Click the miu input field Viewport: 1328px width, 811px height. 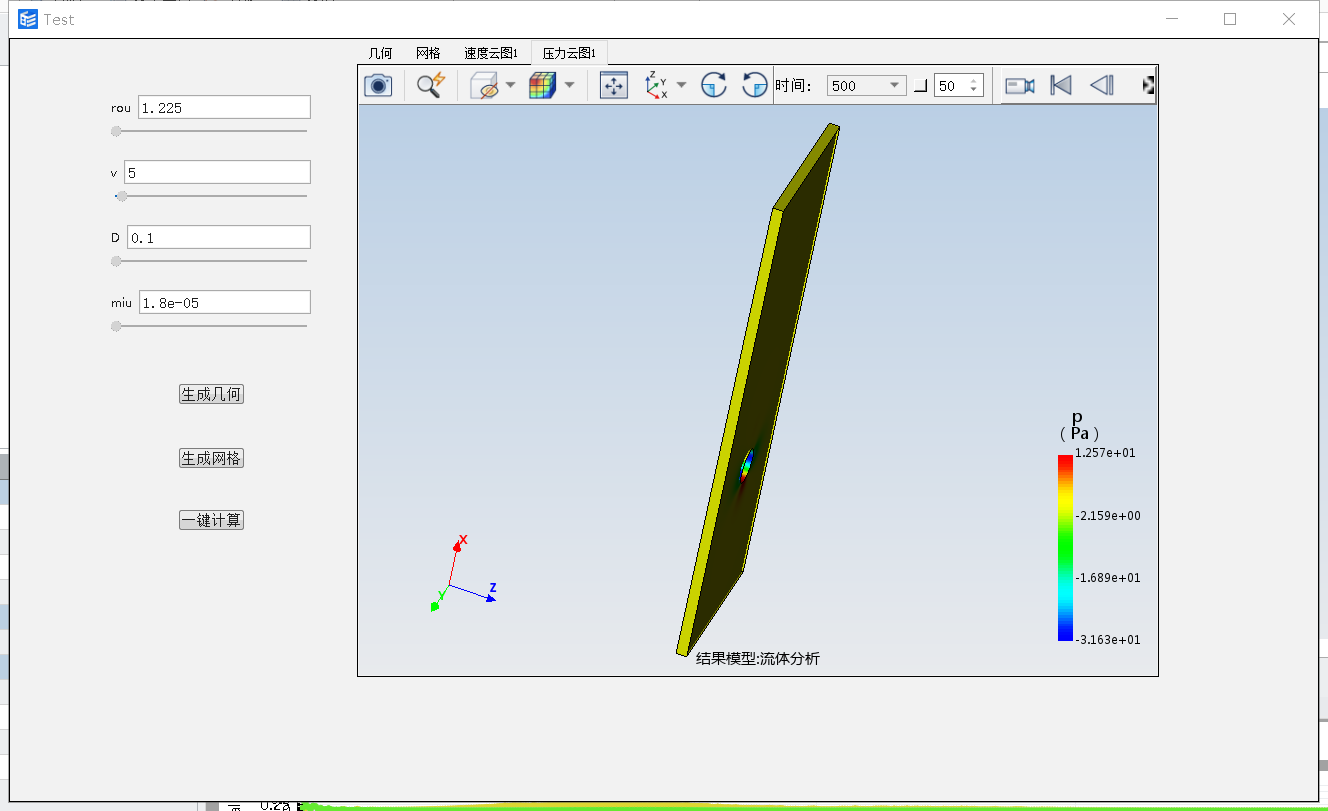click(224, 302)
